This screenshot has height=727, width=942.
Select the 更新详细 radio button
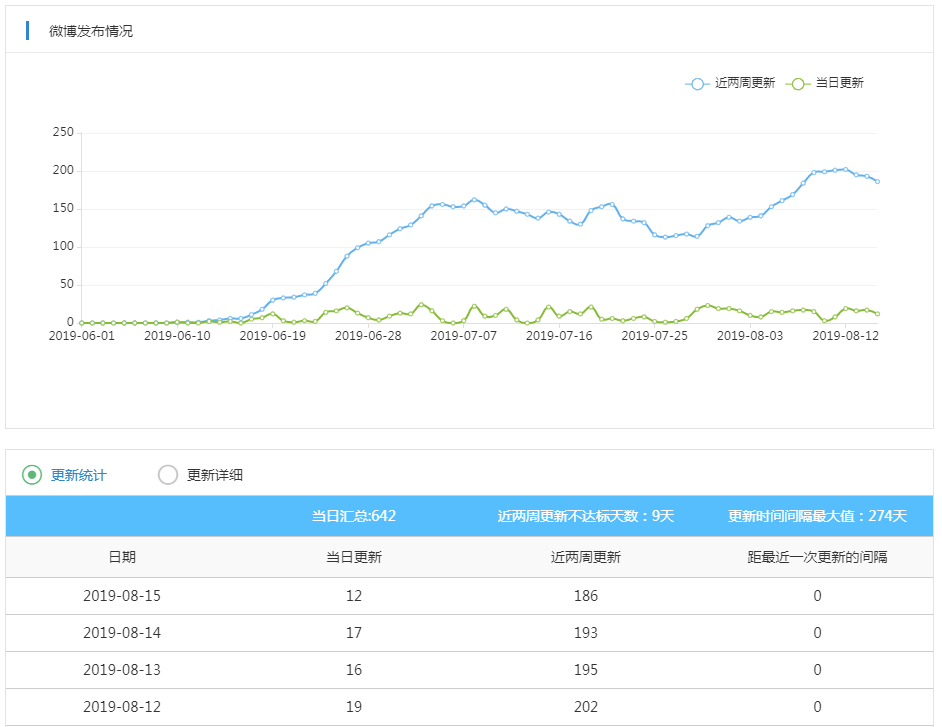click(x=168, y=475)
